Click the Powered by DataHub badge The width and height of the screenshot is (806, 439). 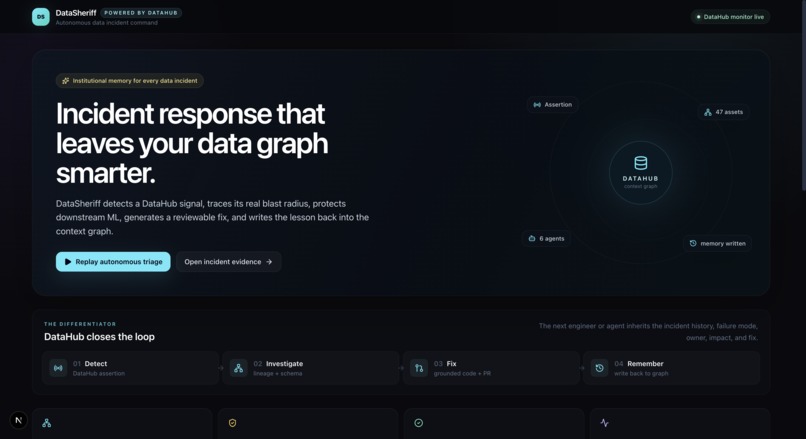click(x=141, y=13)
